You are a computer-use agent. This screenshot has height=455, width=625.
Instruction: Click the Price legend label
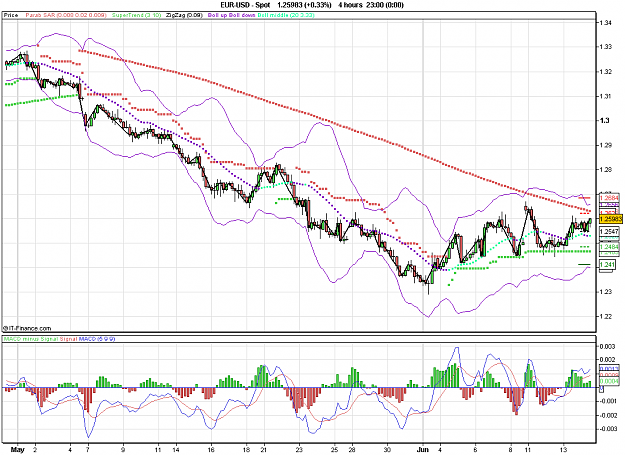[11, 15]
